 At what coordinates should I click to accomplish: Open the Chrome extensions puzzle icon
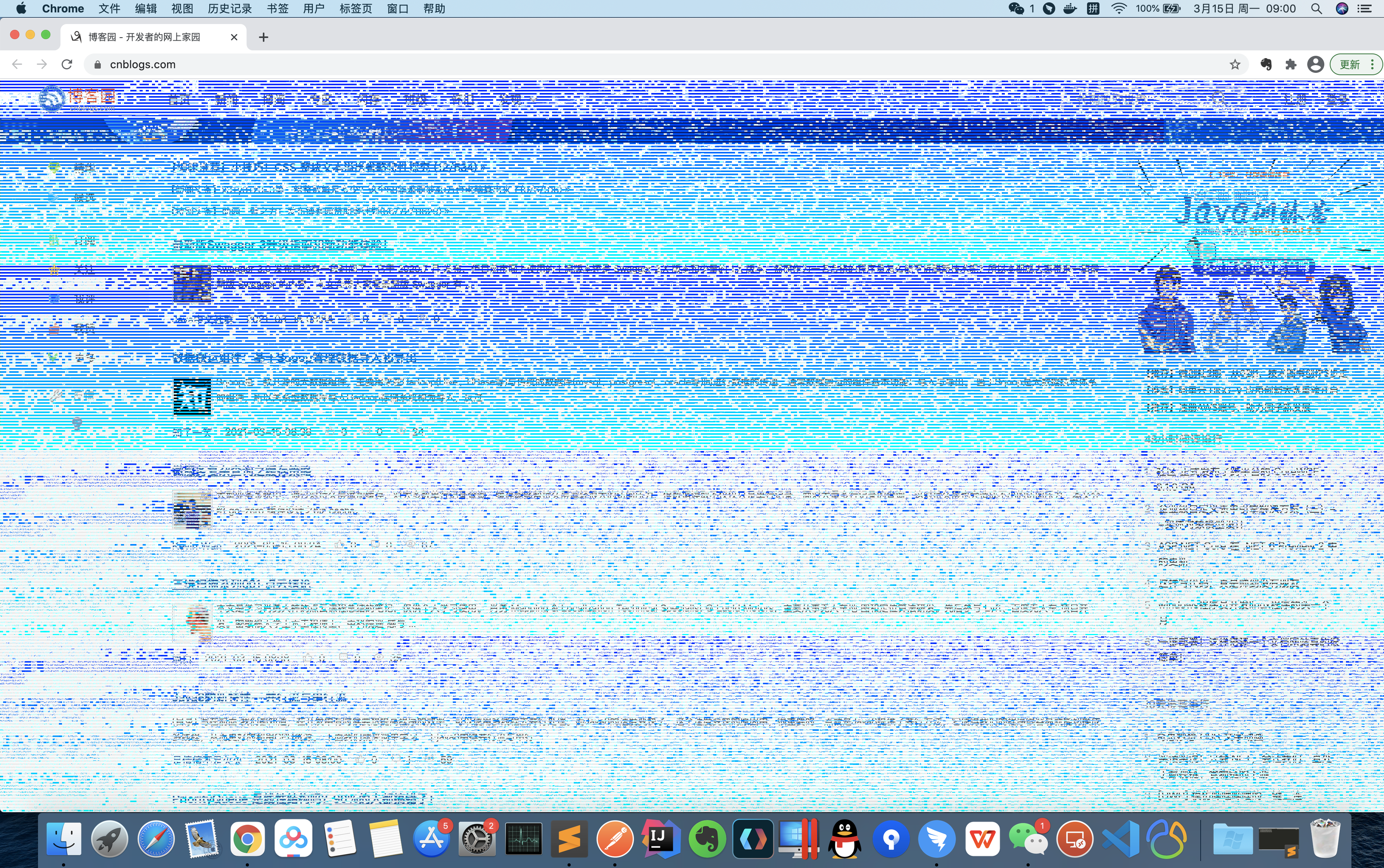pyautogui.click(x=1291, y=64)
